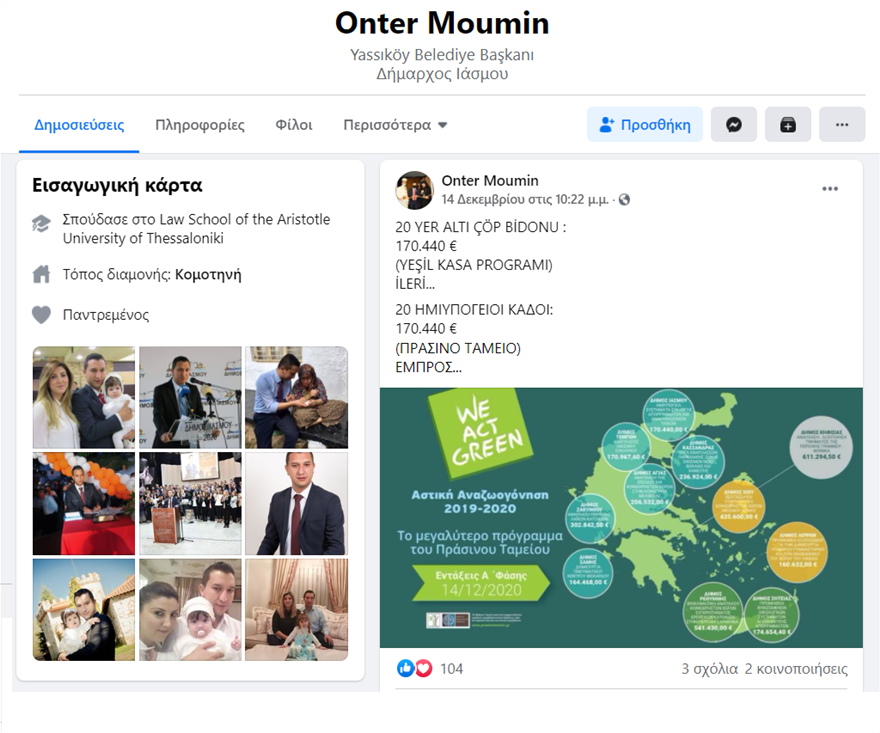Open the Πληροφορίες tab
This screenshot has width=880, height=733.
point(200,125)
